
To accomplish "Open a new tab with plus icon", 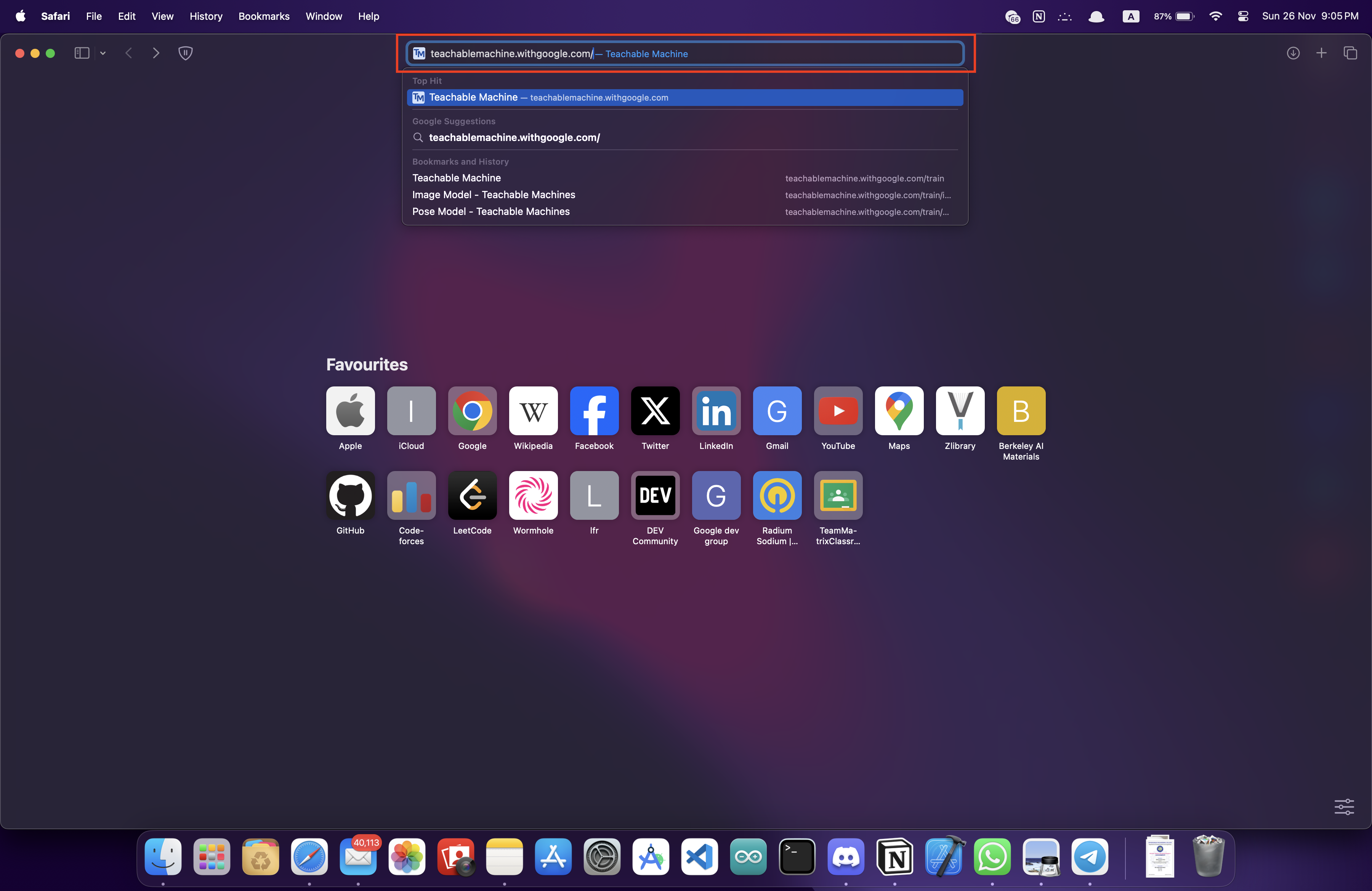I will tap(1321, 53).
